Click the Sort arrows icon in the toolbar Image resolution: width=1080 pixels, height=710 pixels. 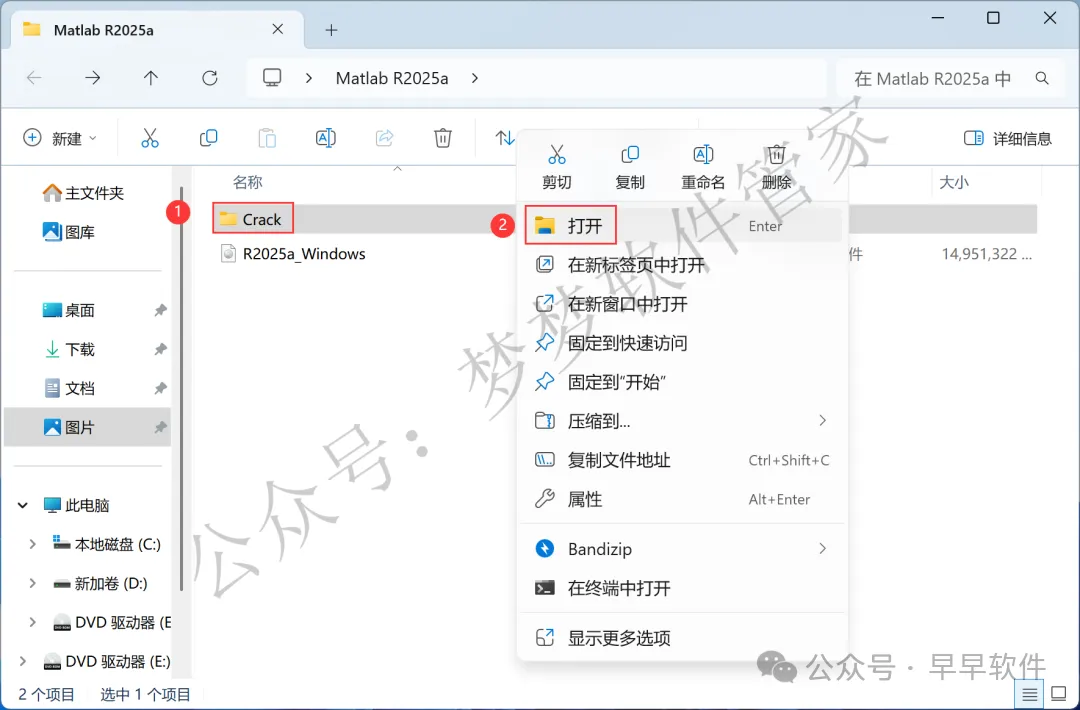[x=504, y=138]
